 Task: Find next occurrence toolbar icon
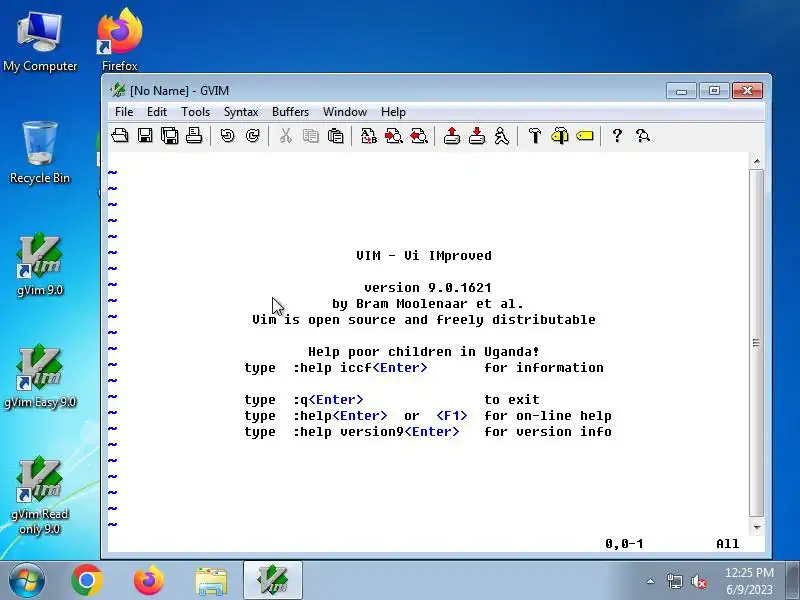[393, 136]
